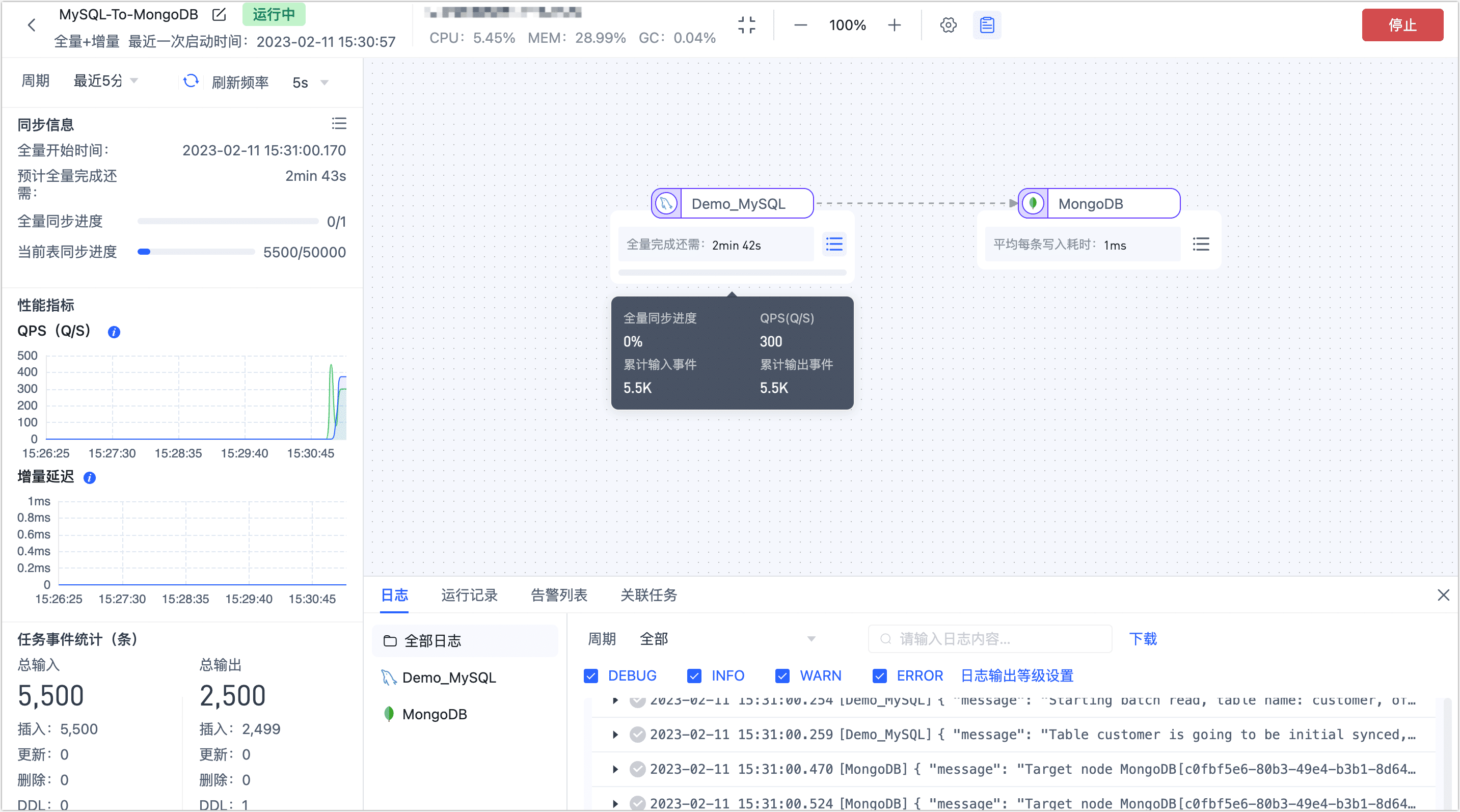The image size is (1460, 812).
Task: Click the 总输入 value 5,500
Action: [51, 695]
